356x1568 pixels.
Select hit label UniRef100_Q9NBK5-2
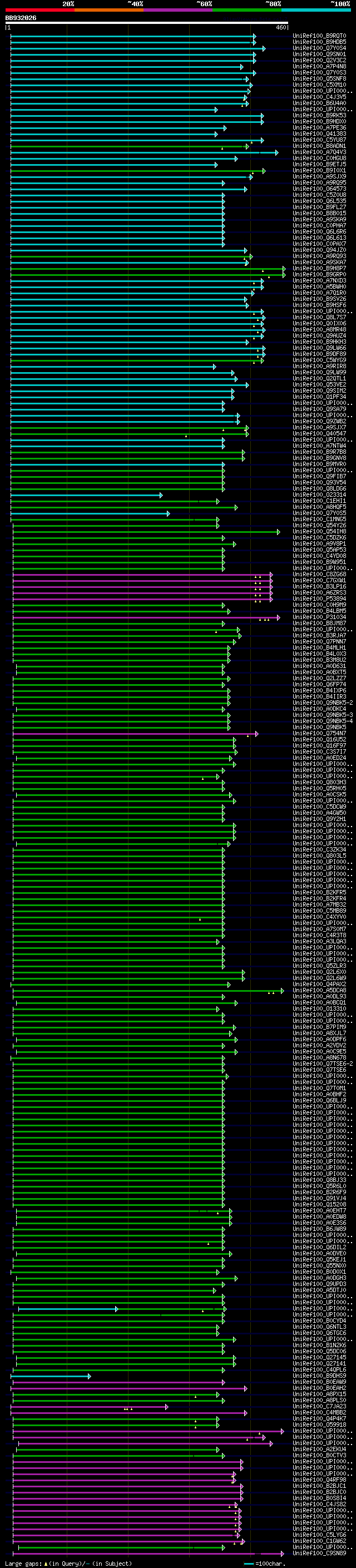tap(323, 703)
